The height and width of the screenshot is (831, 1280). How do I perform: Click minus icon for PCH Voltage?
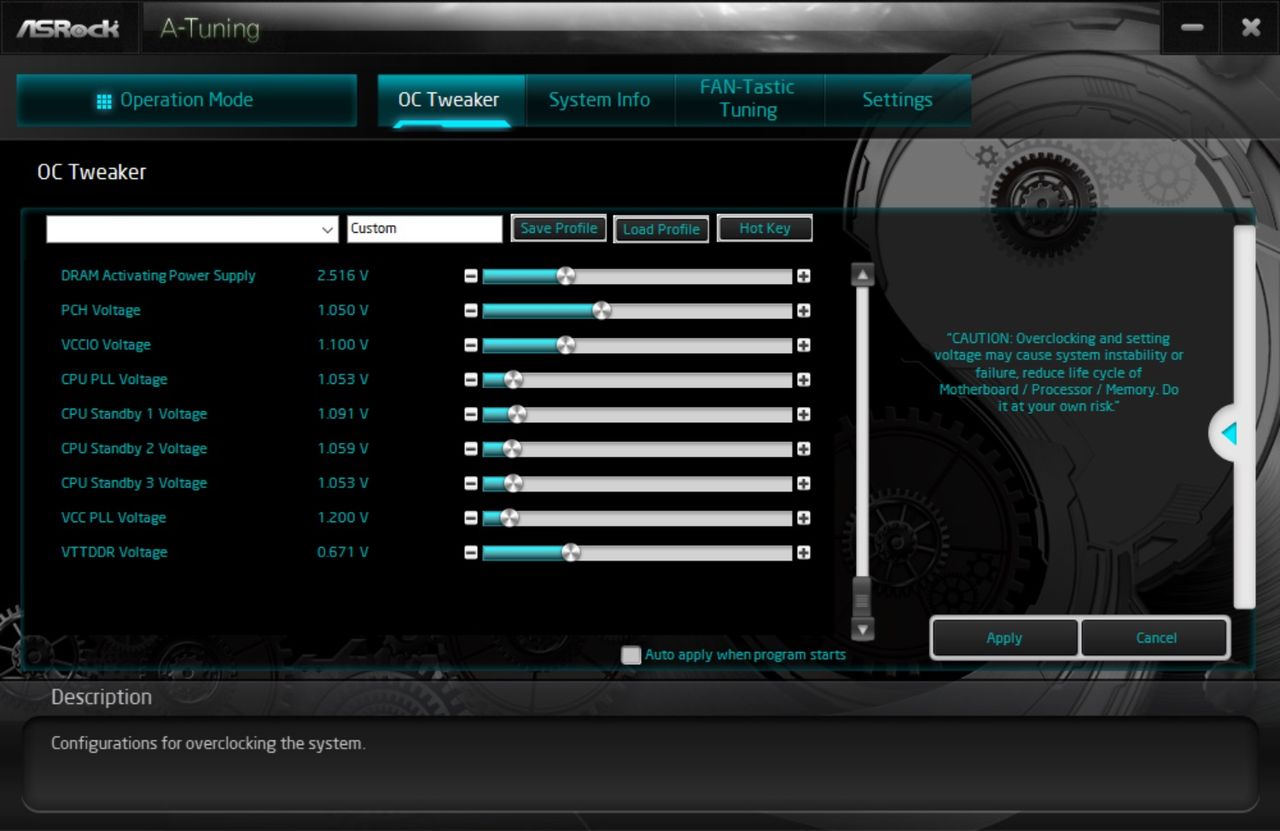tap(471, 311)
